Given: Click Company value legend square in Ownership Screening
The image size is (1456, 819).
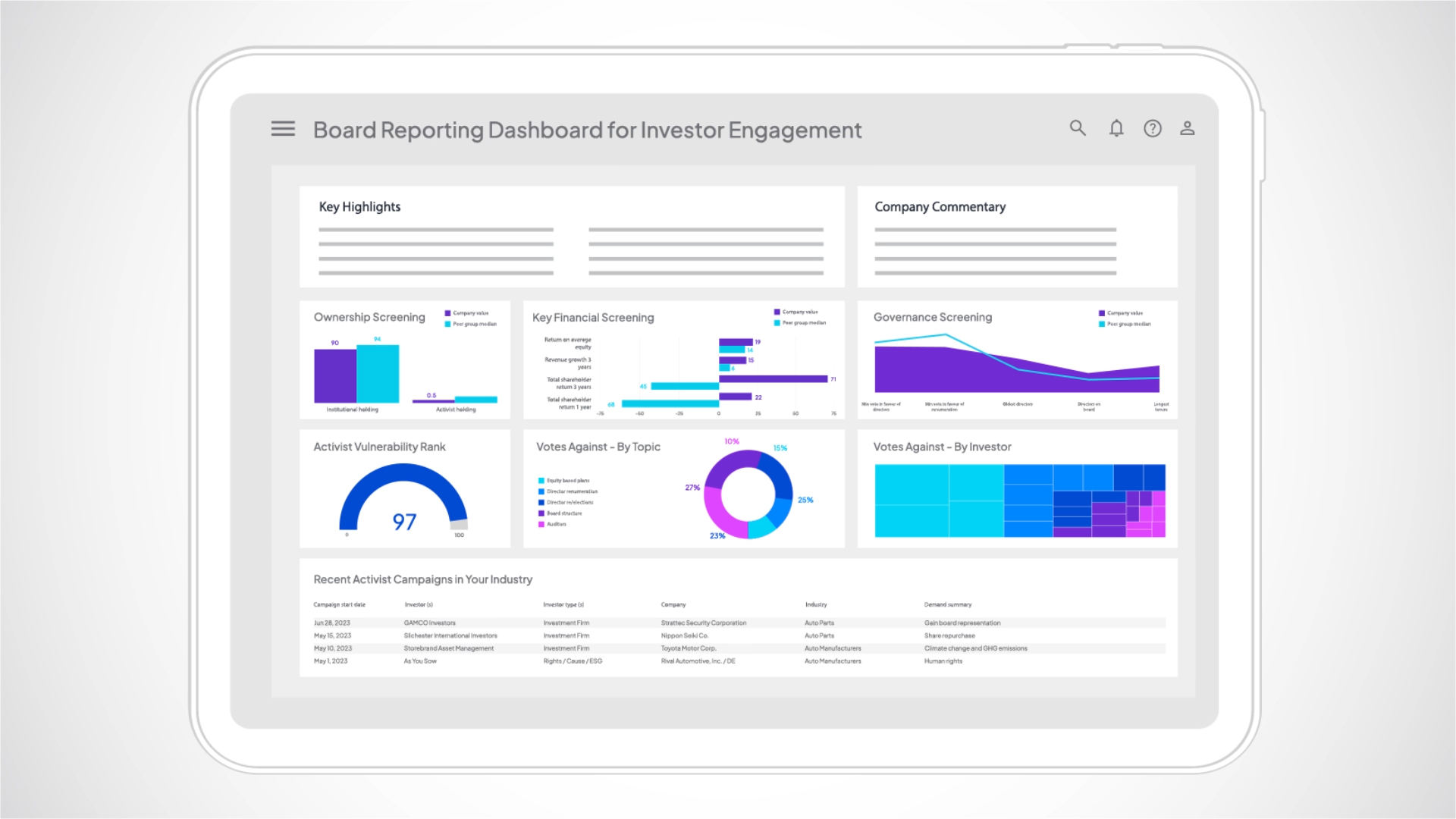Looking at the screenshot, I should point(447,313).
